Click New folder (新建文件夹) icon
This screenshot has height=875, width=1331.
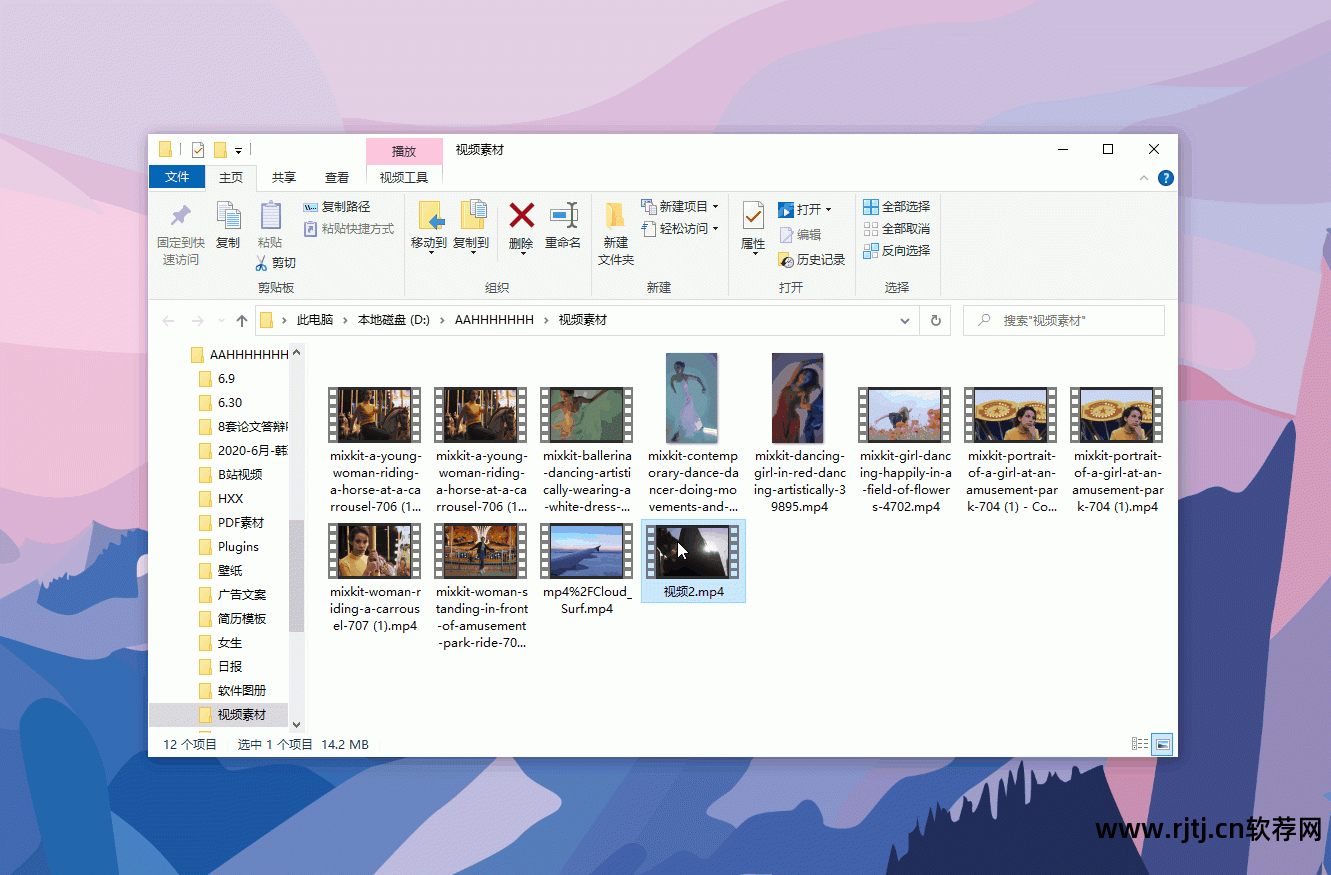[615, 215]
